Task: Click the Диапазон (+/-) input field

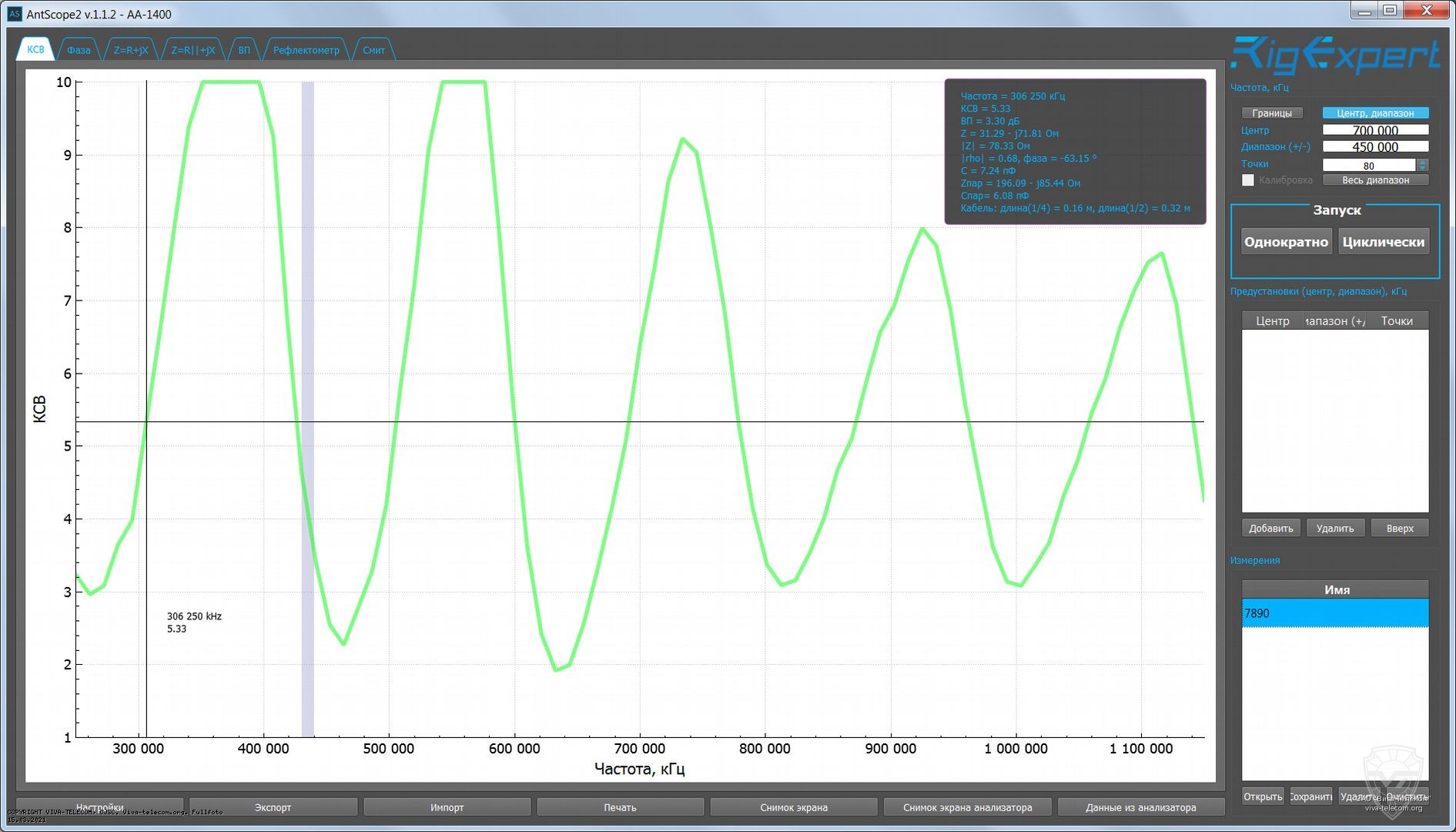Action: pyautogui.click(x=1374, y=147)
